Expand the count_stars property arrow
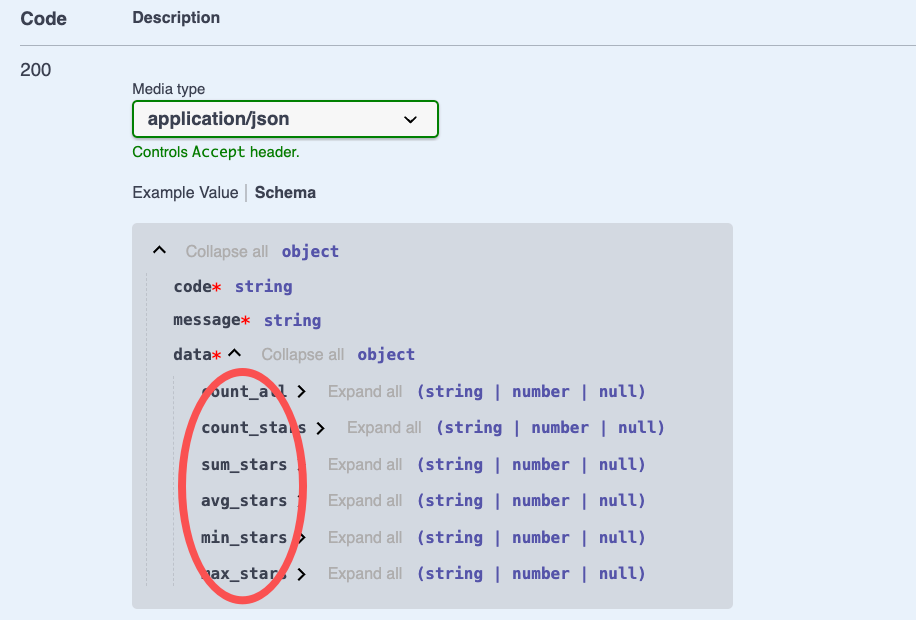This screenshot has width=916, height=620. 320,428
